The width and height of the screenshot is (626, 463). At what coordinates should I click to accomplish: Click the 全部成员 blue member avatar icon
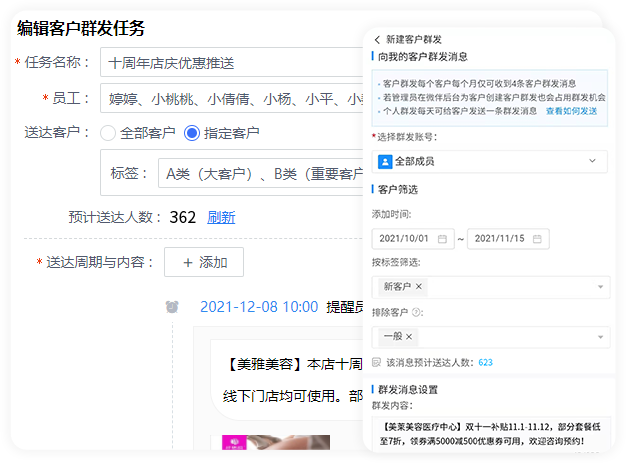tap(385, 161)
